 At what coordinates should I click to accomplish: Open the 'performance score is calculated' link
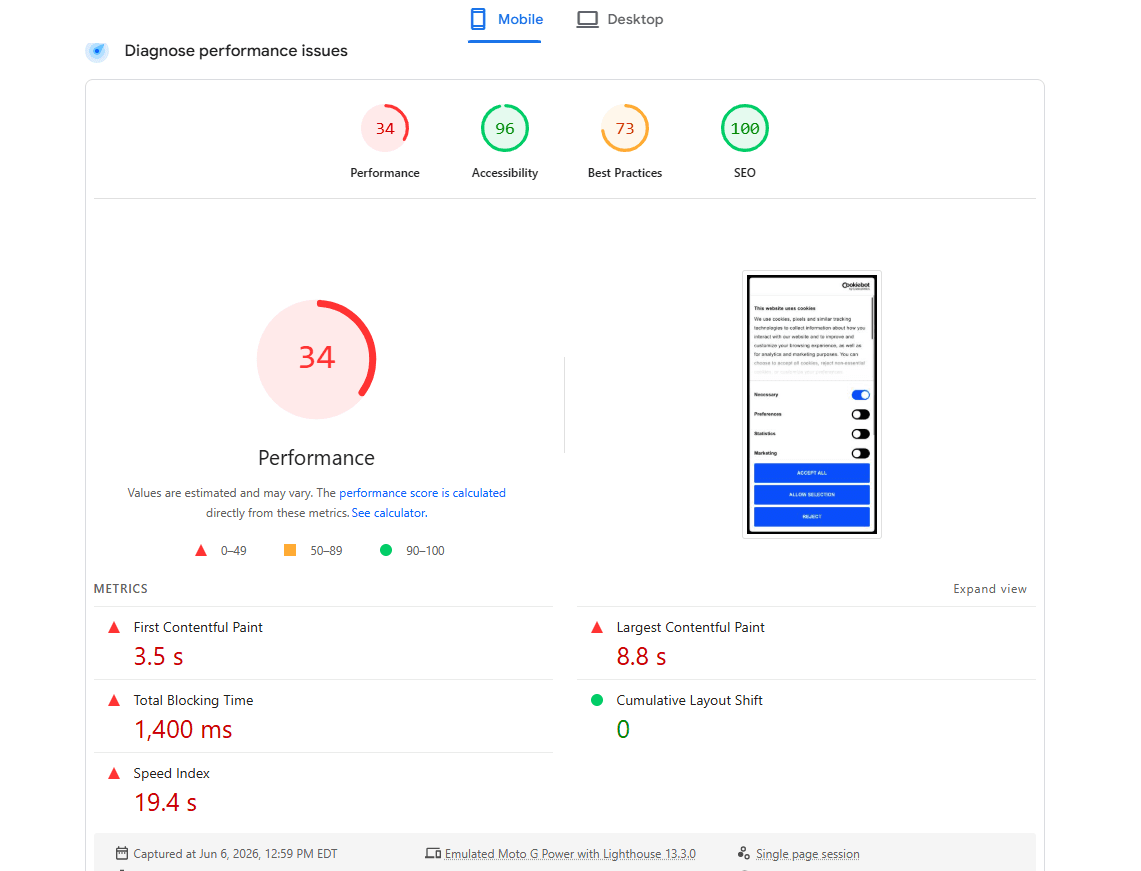pos(422,493)
